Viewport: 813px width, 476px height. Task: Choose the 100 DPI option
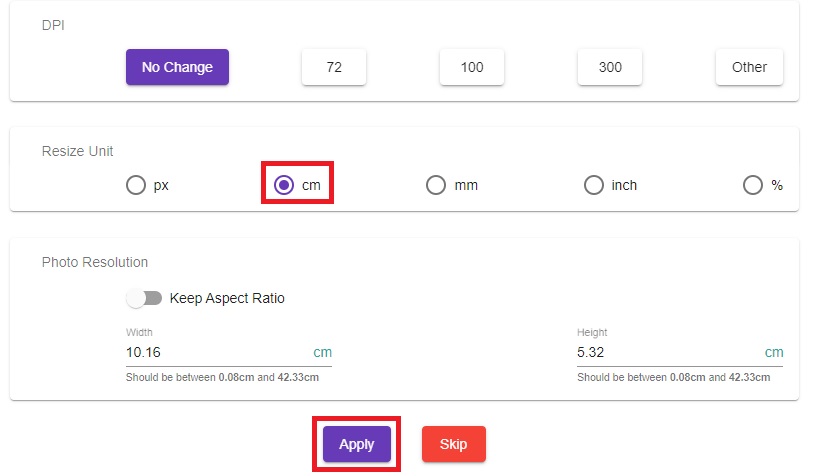pos(472,67)
